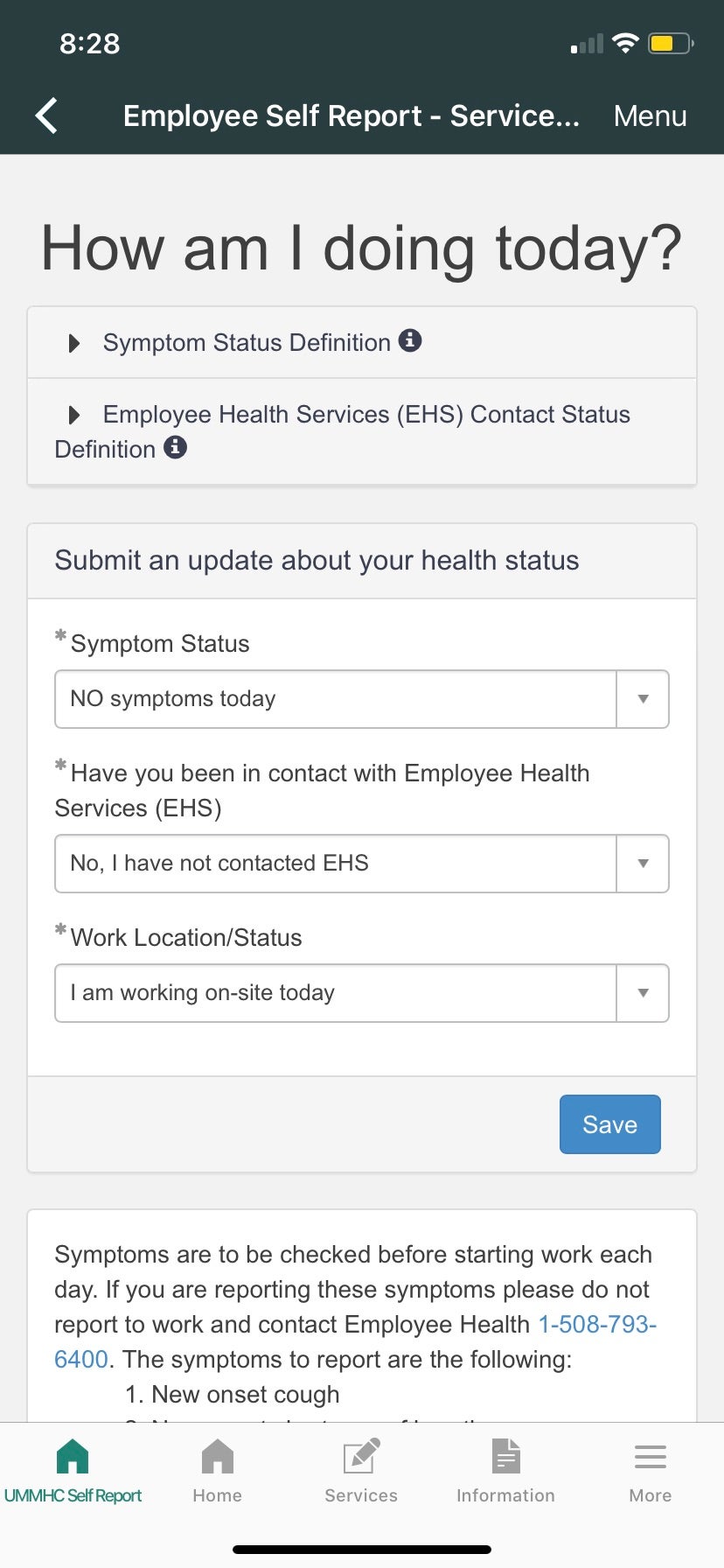Tap the Information document icon
The height and width of the screenshot is (1568, 724).
[505, 1457]
